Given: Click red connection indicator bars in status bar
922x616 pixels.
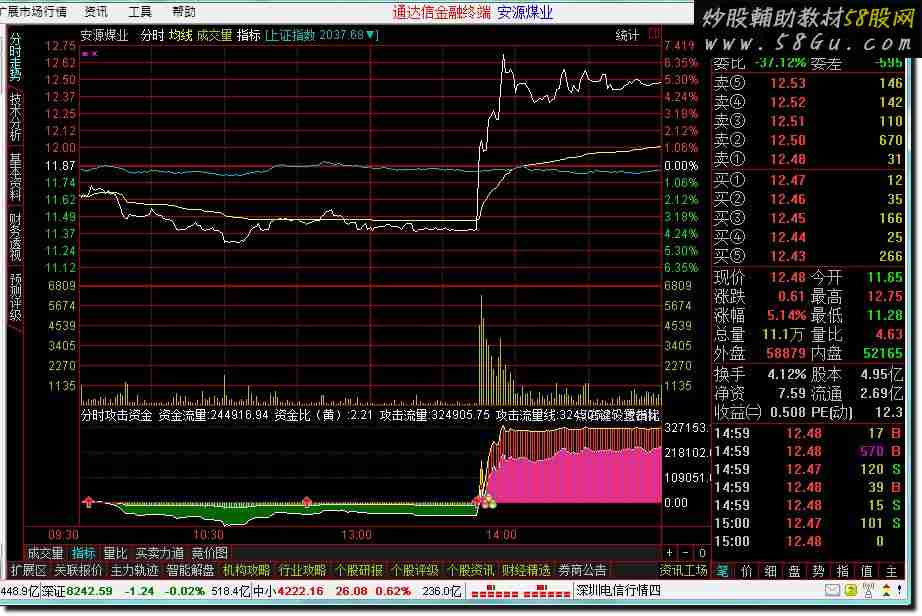Looking at the screenshot, I should coord(521,591).
